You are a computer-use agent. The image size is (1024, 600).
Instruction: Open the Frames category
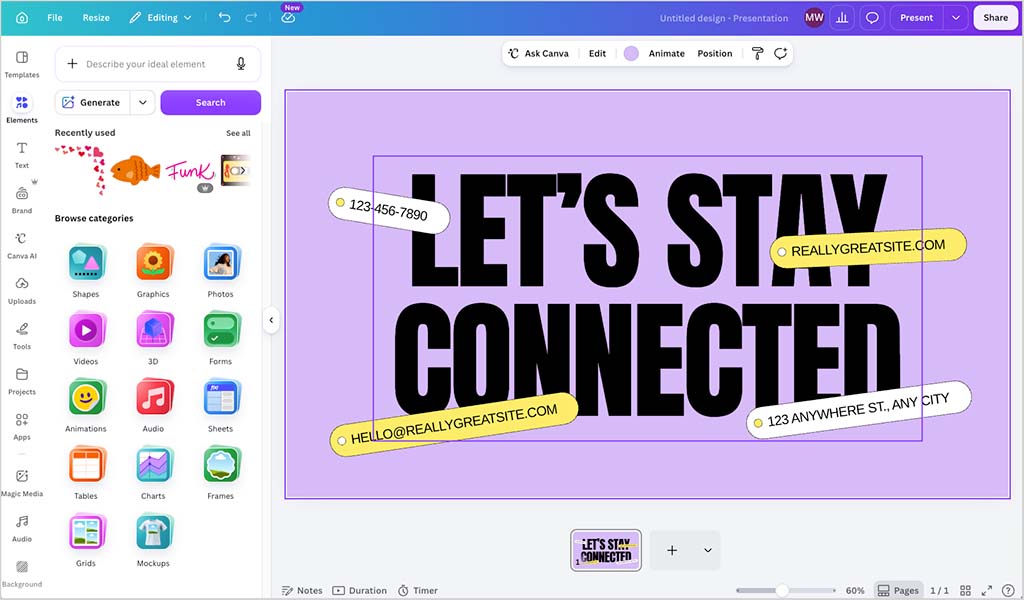(221, 473)
